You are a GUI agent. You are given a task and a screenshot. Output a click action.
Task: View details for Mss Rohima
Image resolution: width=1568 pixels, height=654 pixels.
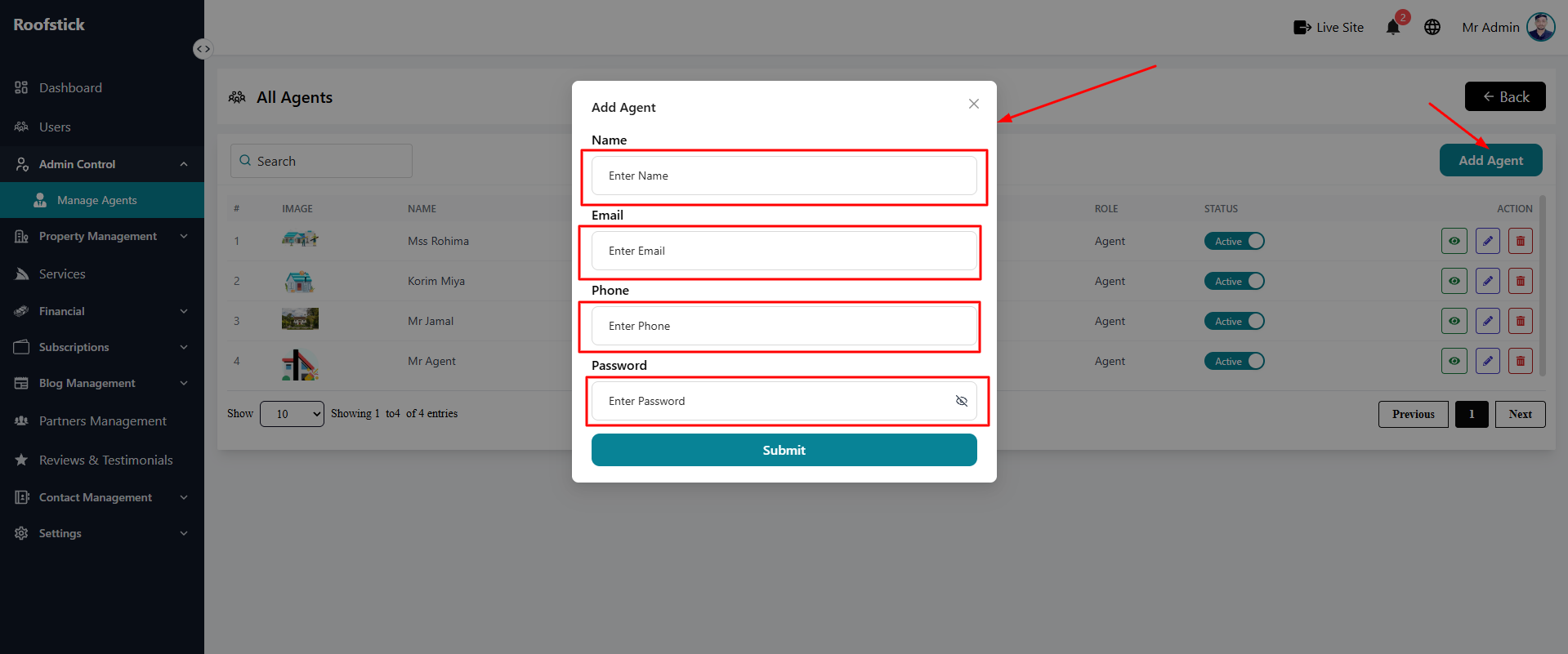(1454, 241)
